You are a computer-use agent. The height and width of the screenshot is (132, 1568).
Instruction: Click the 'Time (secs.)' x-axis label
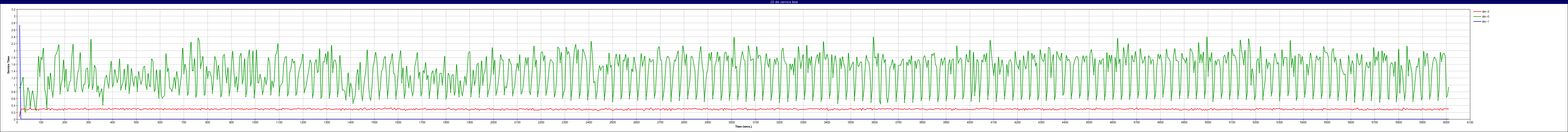point(744,126)
